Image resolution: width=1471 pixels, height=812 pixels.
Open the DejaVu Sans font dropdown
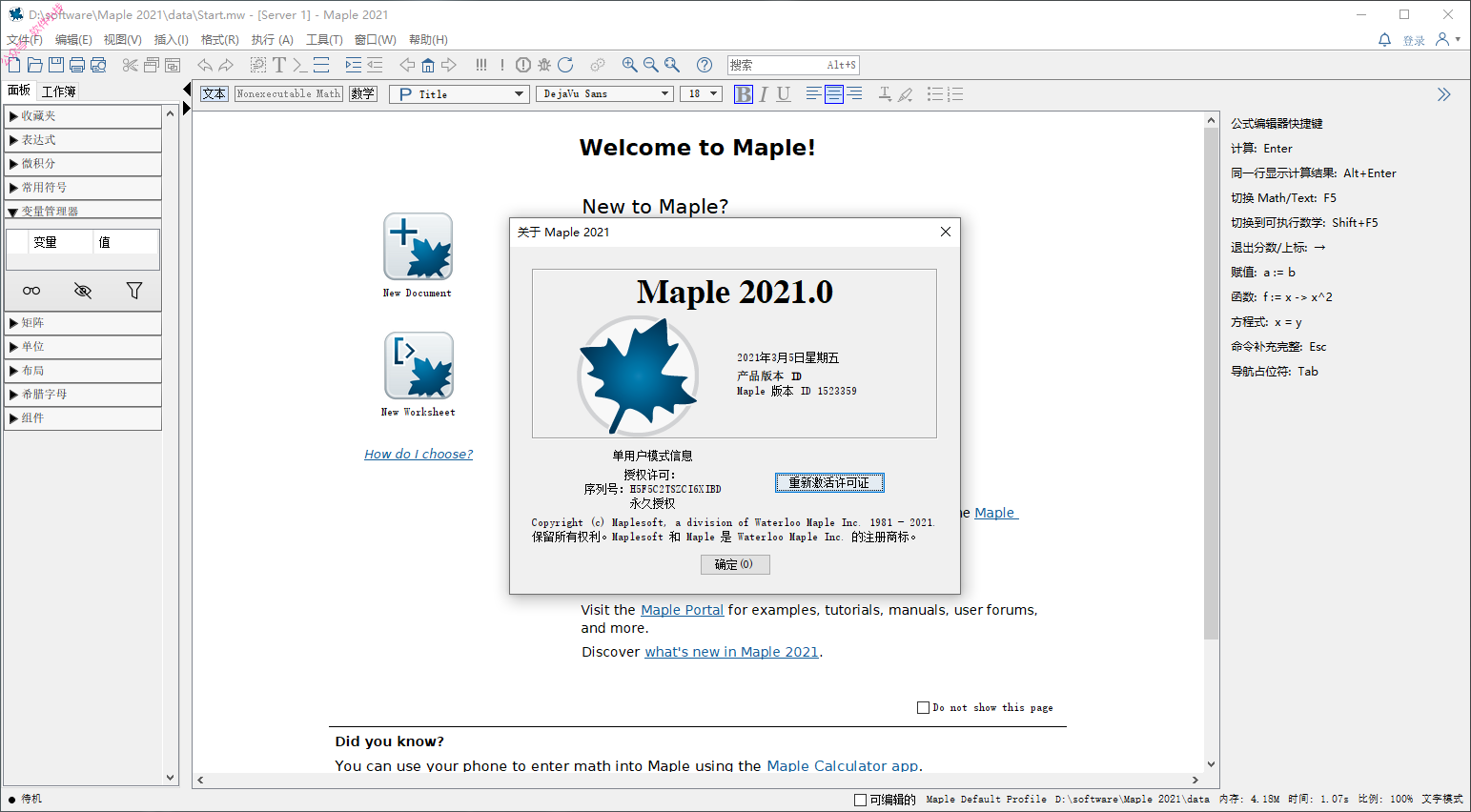[x=605, y=93]
